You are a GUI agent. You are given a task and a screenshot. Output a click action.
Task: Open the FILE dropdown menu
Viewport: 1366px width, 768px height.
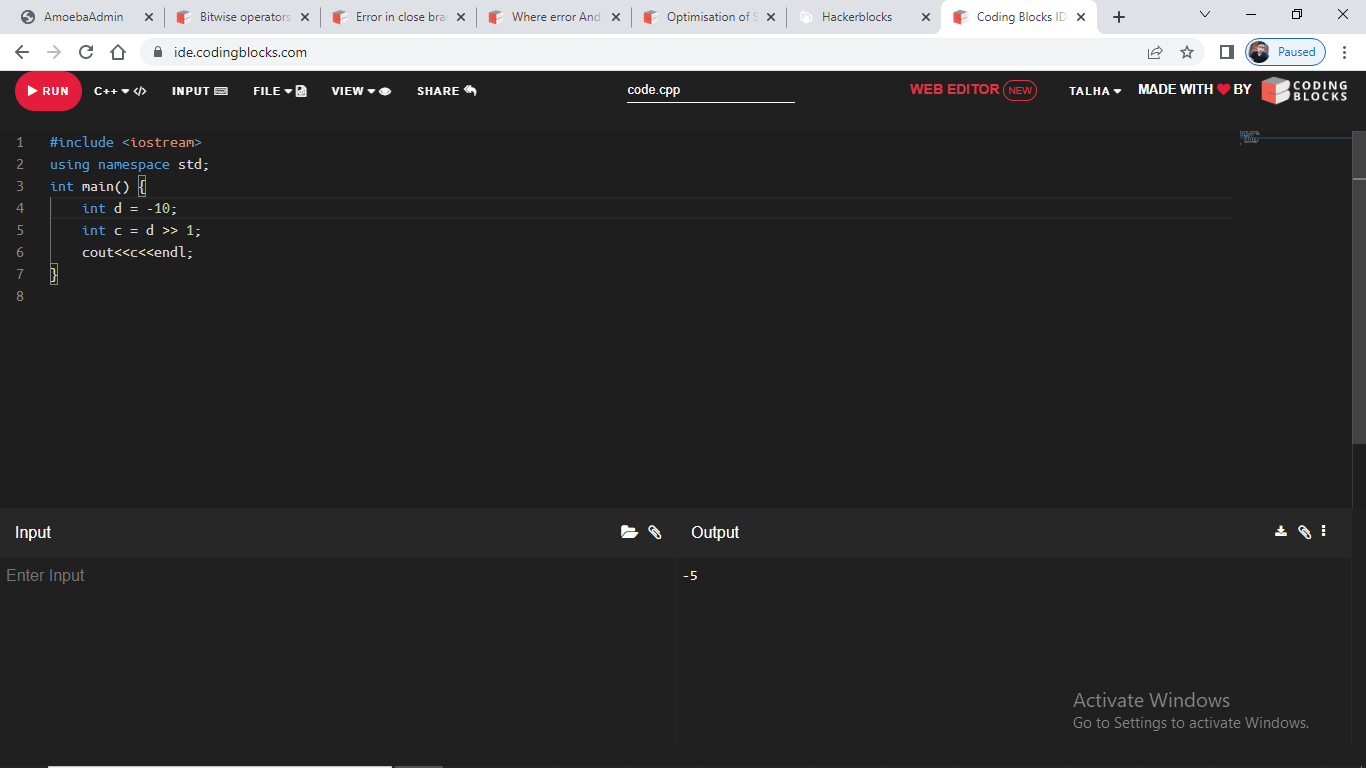point(279,91)
